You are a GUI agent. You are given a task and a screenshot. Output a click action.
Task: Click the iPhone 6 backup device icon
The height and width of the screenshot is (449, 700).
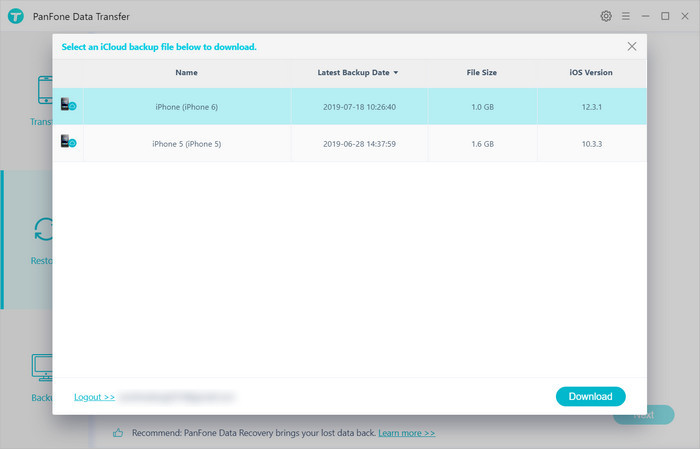pyautogui.click(x=68, y=105)
